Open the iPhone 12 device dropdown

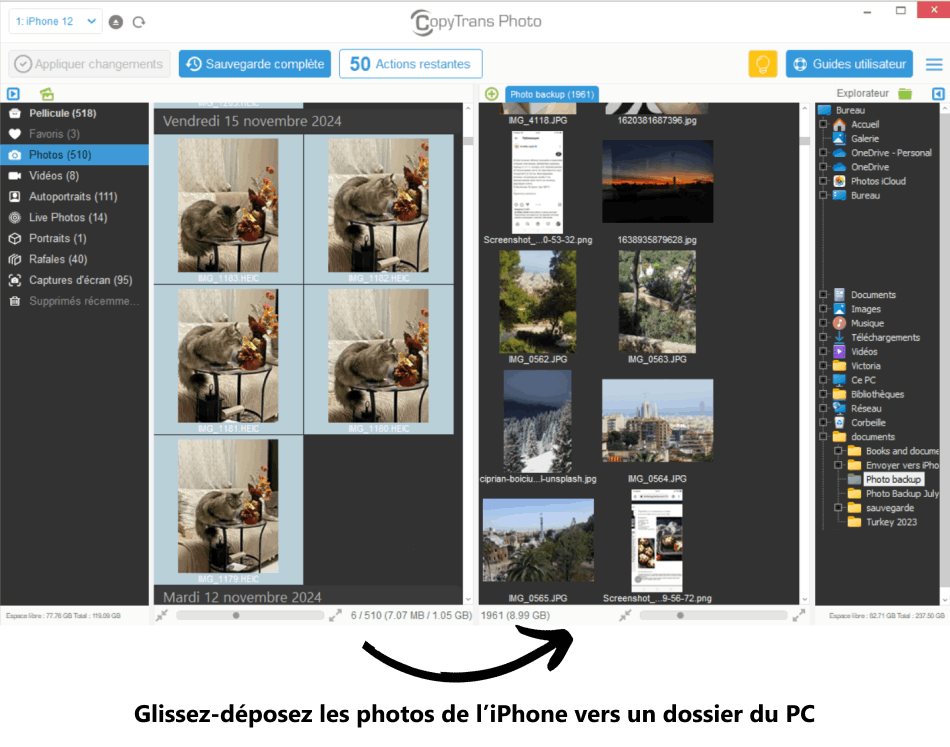(55, 21)
